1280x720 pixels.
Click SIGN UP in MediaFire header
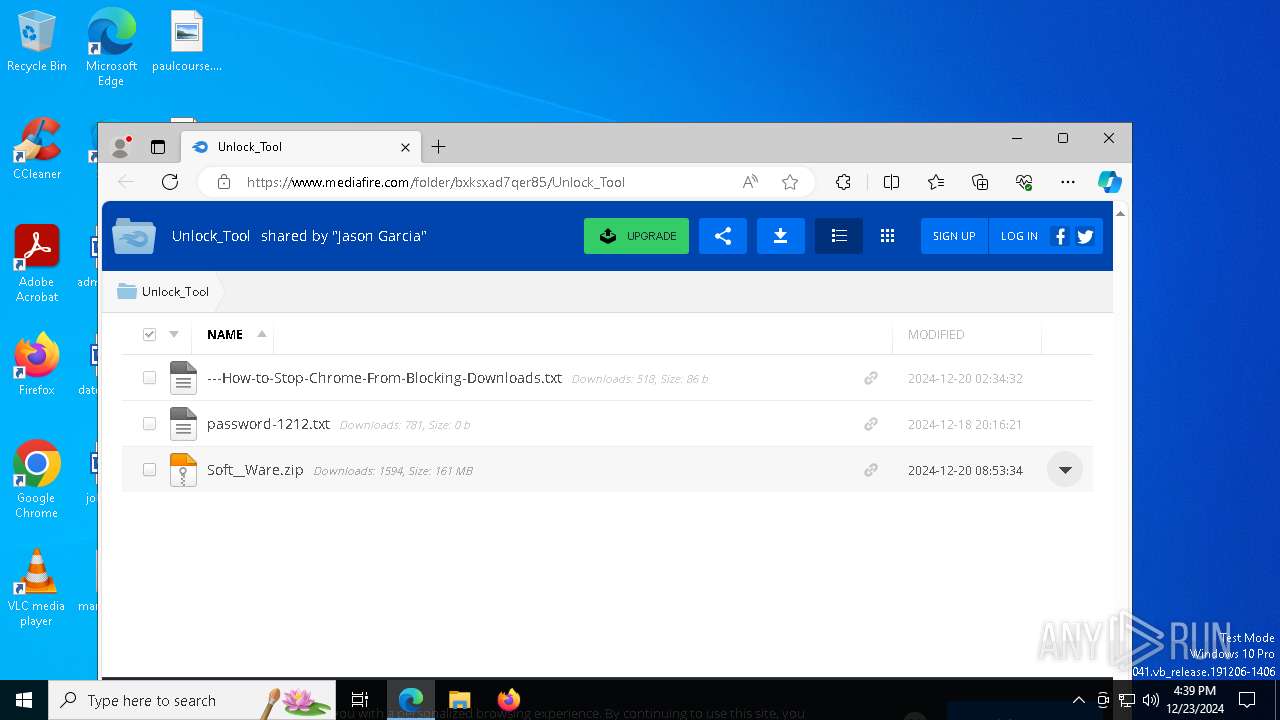pyautogui.click(x=954, y=236)
